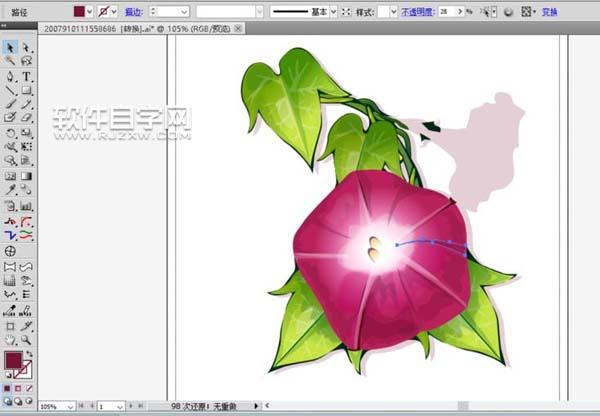Select the Rectangle tool

point(26,90)
